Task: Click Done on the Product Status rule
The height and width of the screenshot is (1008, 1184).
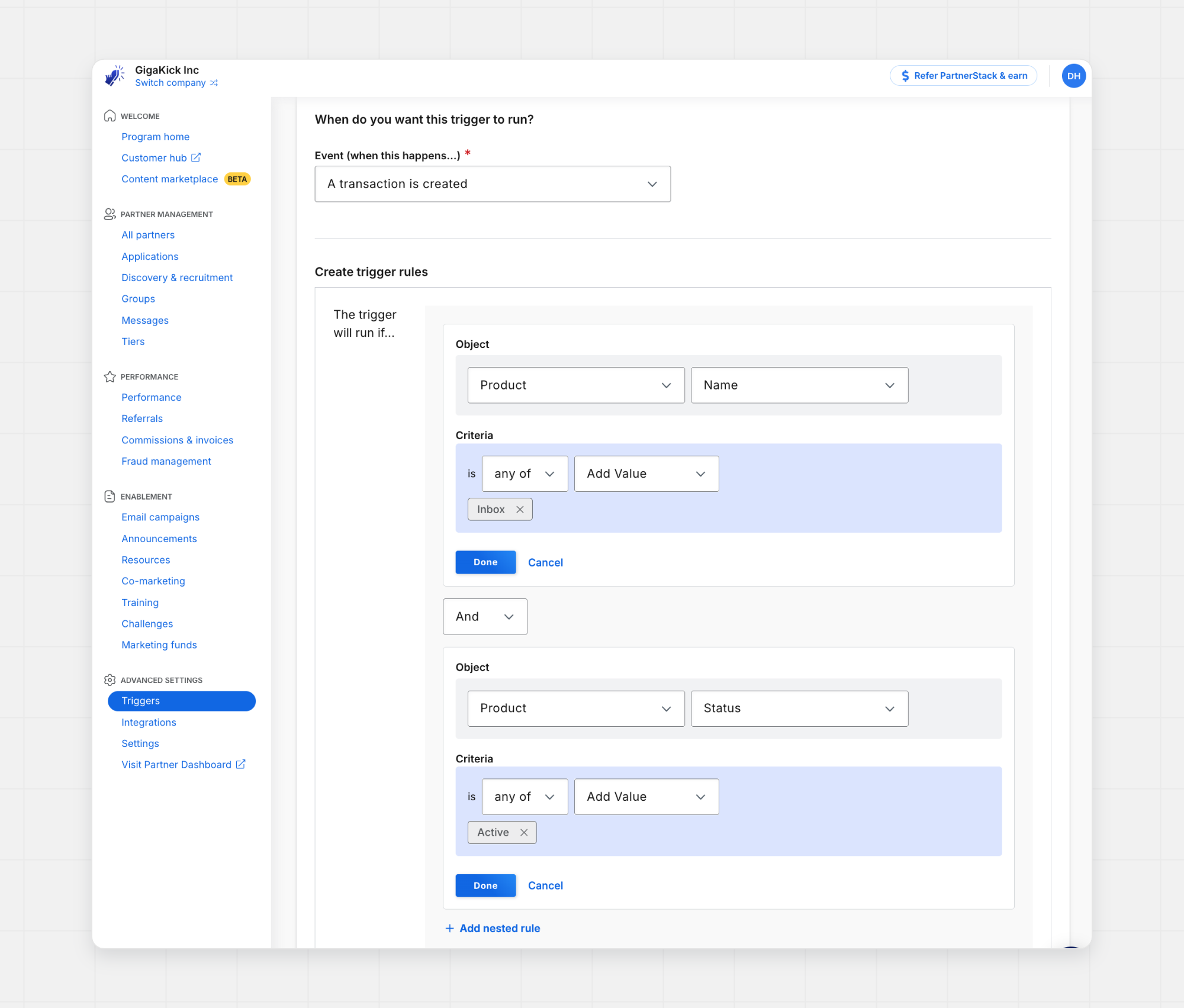Action: coord(485,885)
